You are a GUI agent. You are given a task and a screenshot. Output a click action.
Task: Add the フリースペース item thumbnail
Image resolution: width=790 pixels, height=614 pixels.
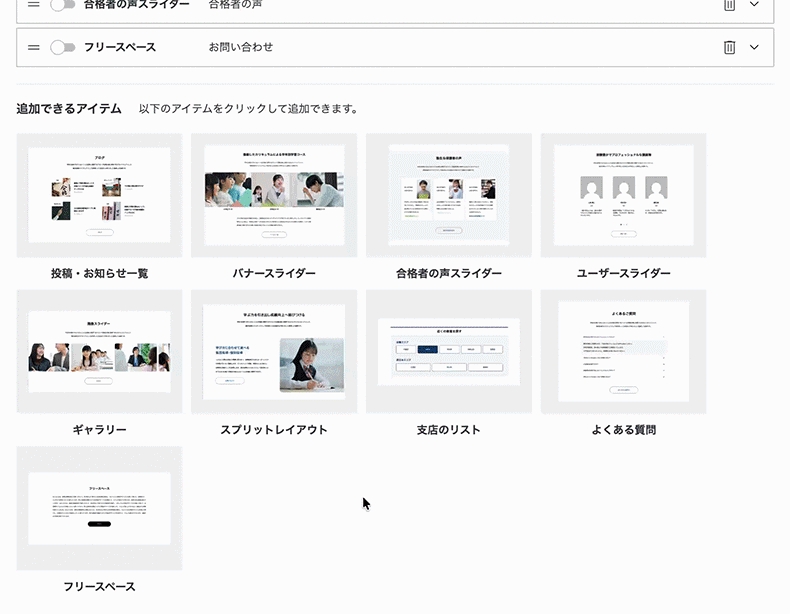click(x=99, y=508)
